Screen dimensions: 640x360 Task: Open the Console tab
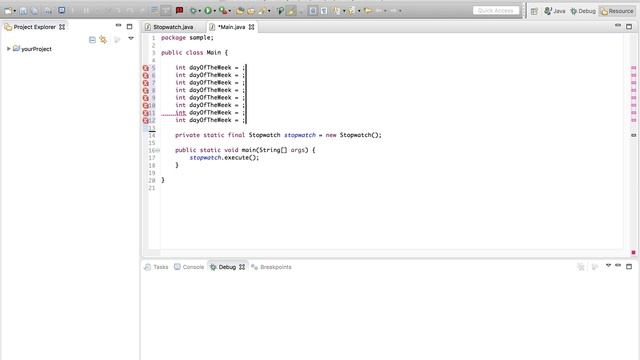pyautogui.click(x=189, y=267)
